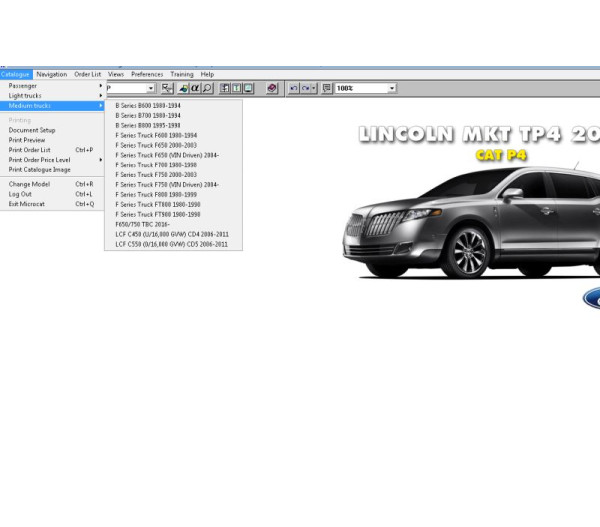Choose LCF C550 CD5 2006-2011 entry
Screen dimensions: 600x527
click(x=171, y=244)
